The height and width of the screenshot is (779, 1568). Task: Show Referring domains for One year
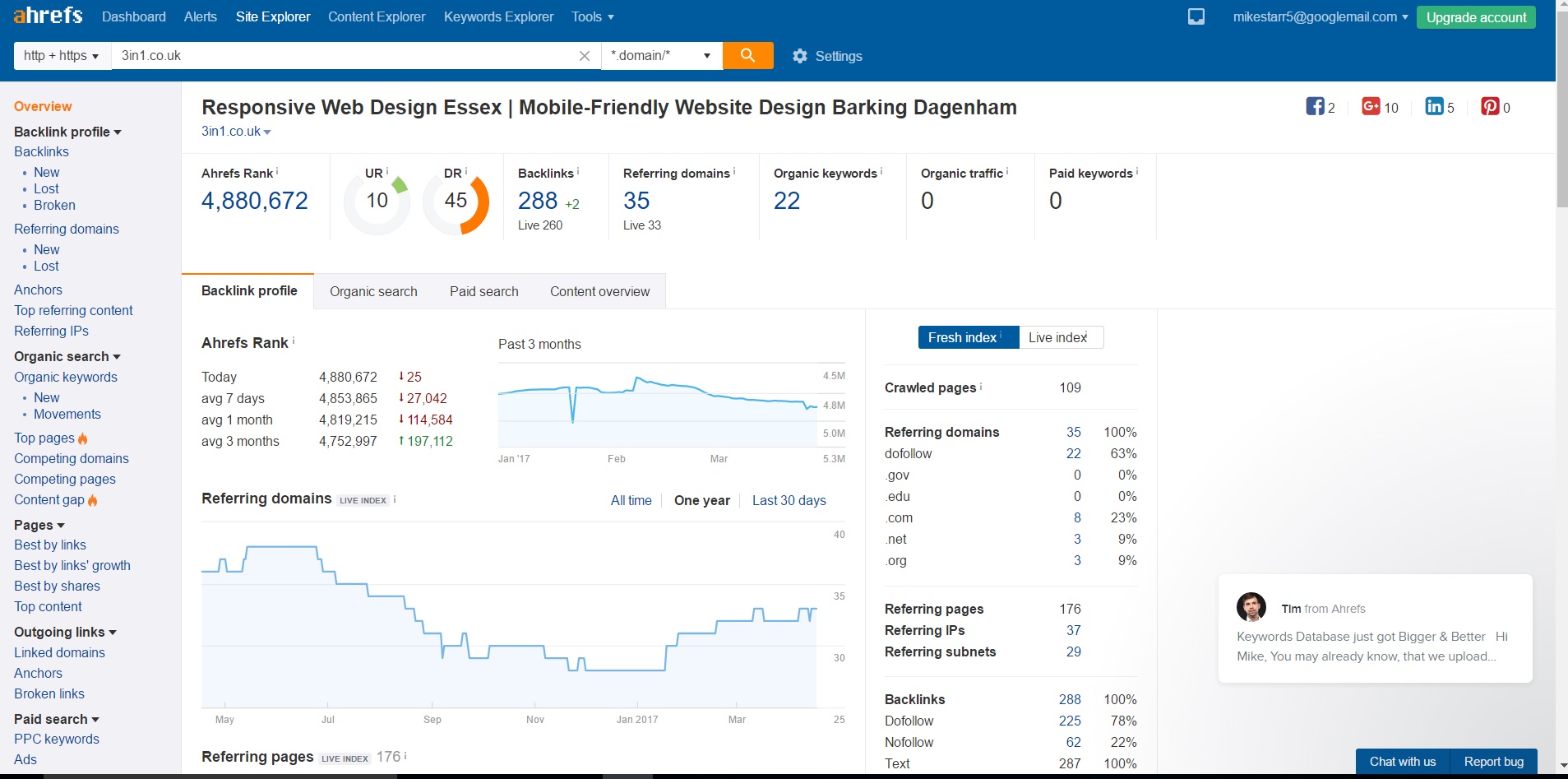click(x=701, y=500)
